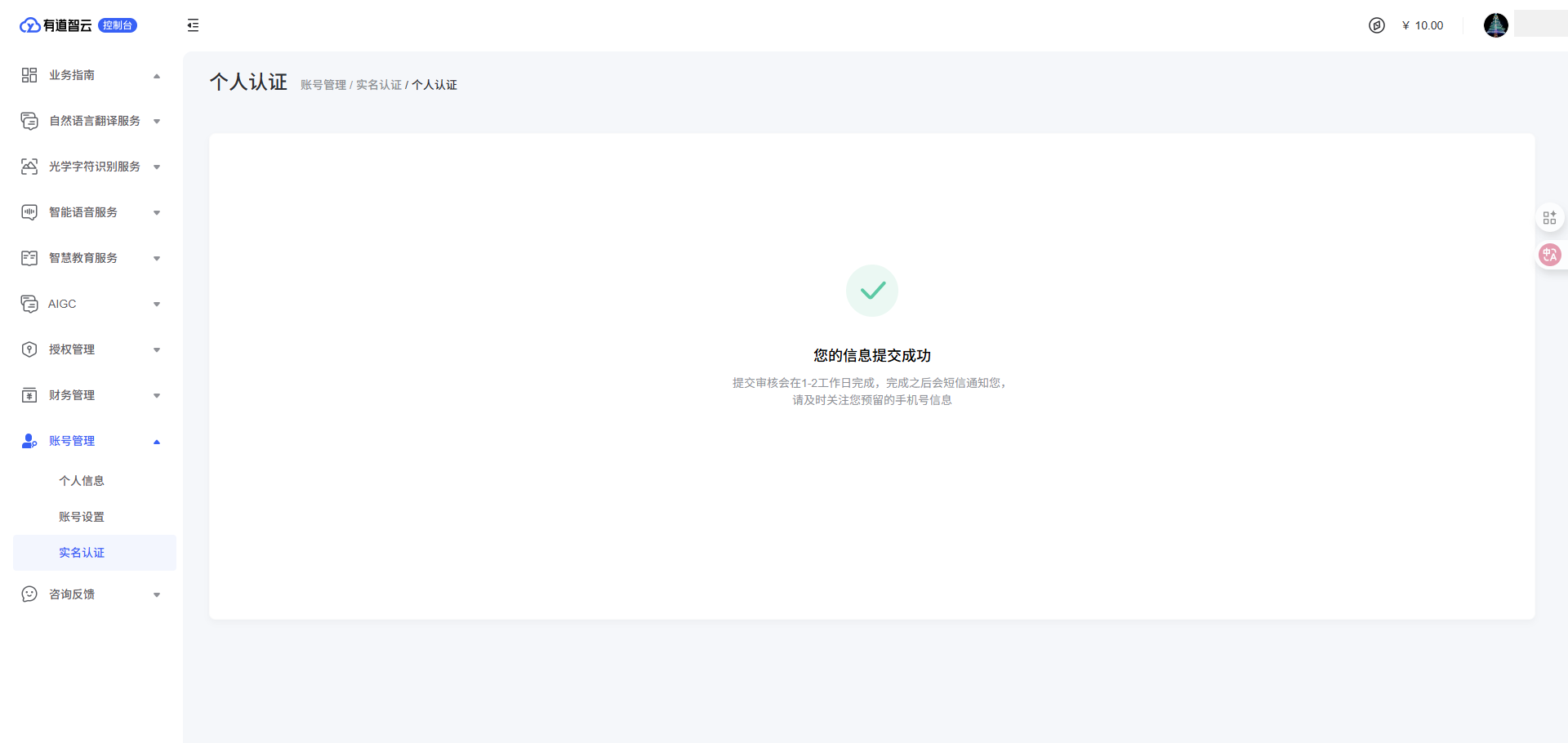Expand the AIGC submenu arrow

point(157,305)
